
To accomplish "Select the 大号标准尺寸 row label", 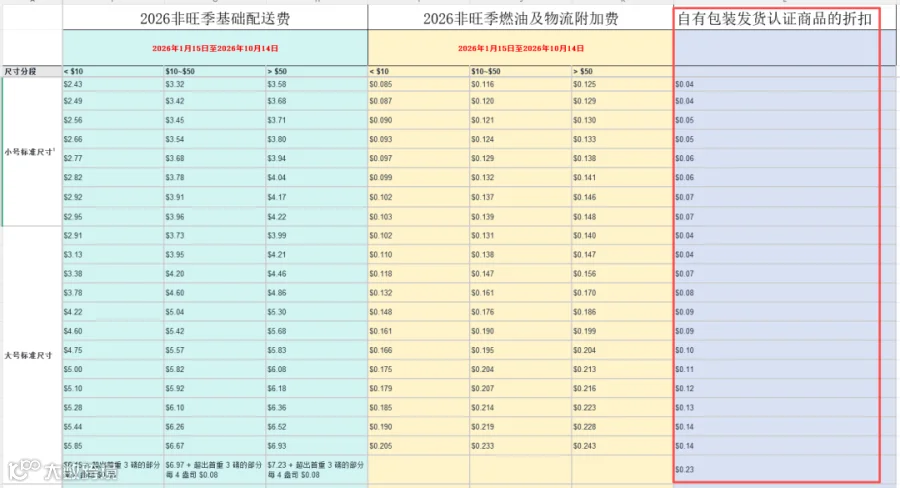I will (x=32, y=355).
